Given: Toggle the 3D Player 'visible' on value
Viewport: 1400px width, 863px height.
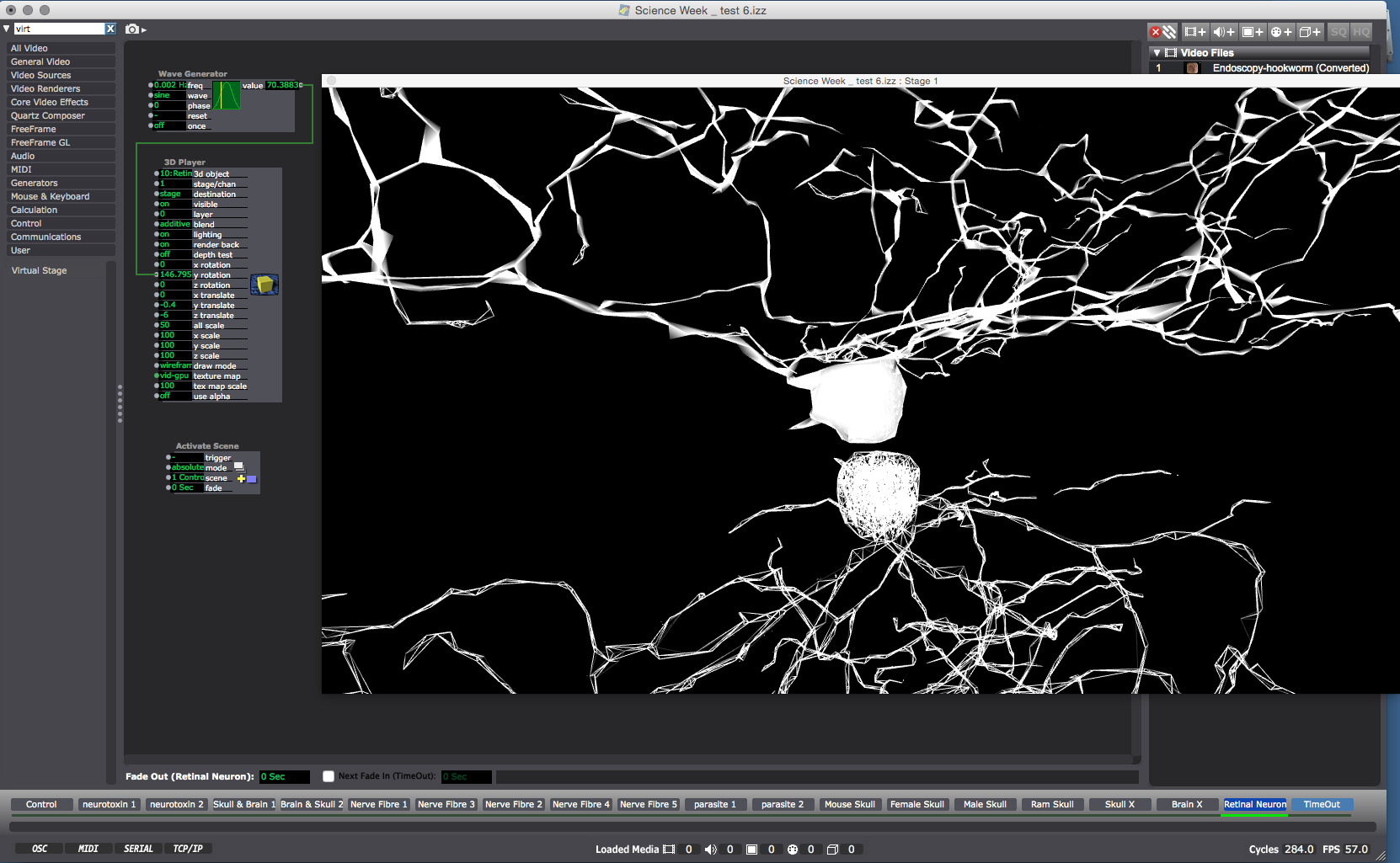Looking at the screenshot, I should [x=176, y=204].
